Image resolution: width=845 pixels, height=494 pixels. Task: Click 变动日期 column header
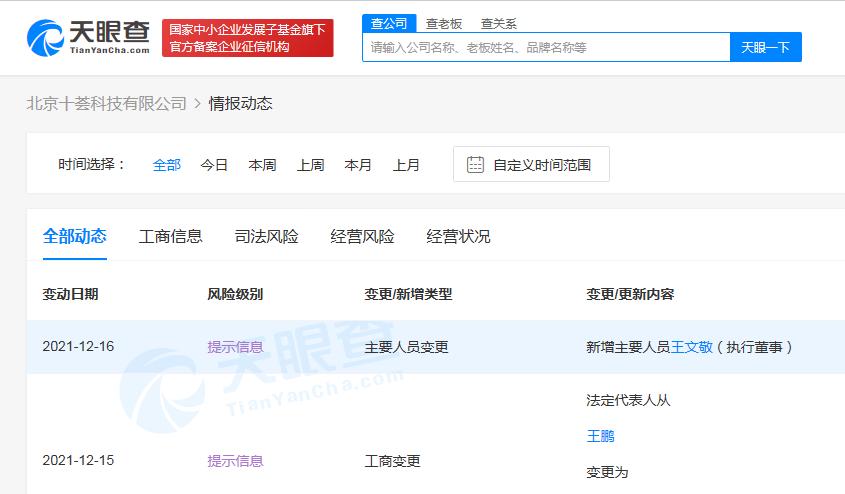pos(71,294)
